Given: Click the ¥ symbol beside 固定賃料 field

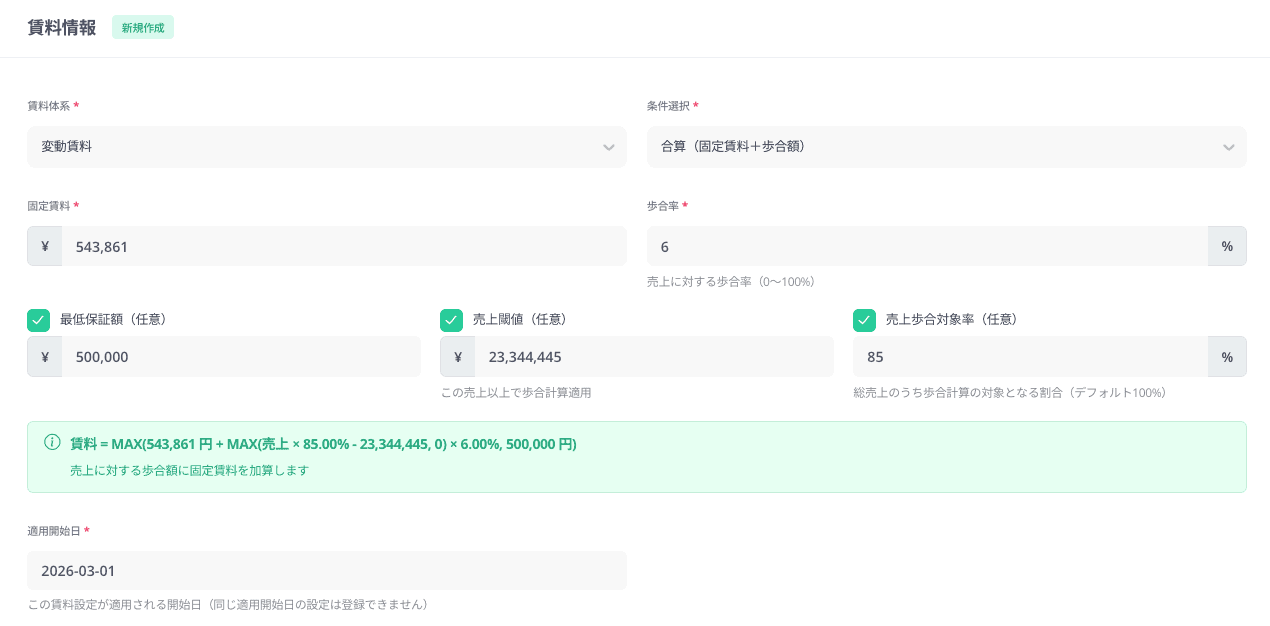Looking at the screenshot, I should (x=44, y=246).
